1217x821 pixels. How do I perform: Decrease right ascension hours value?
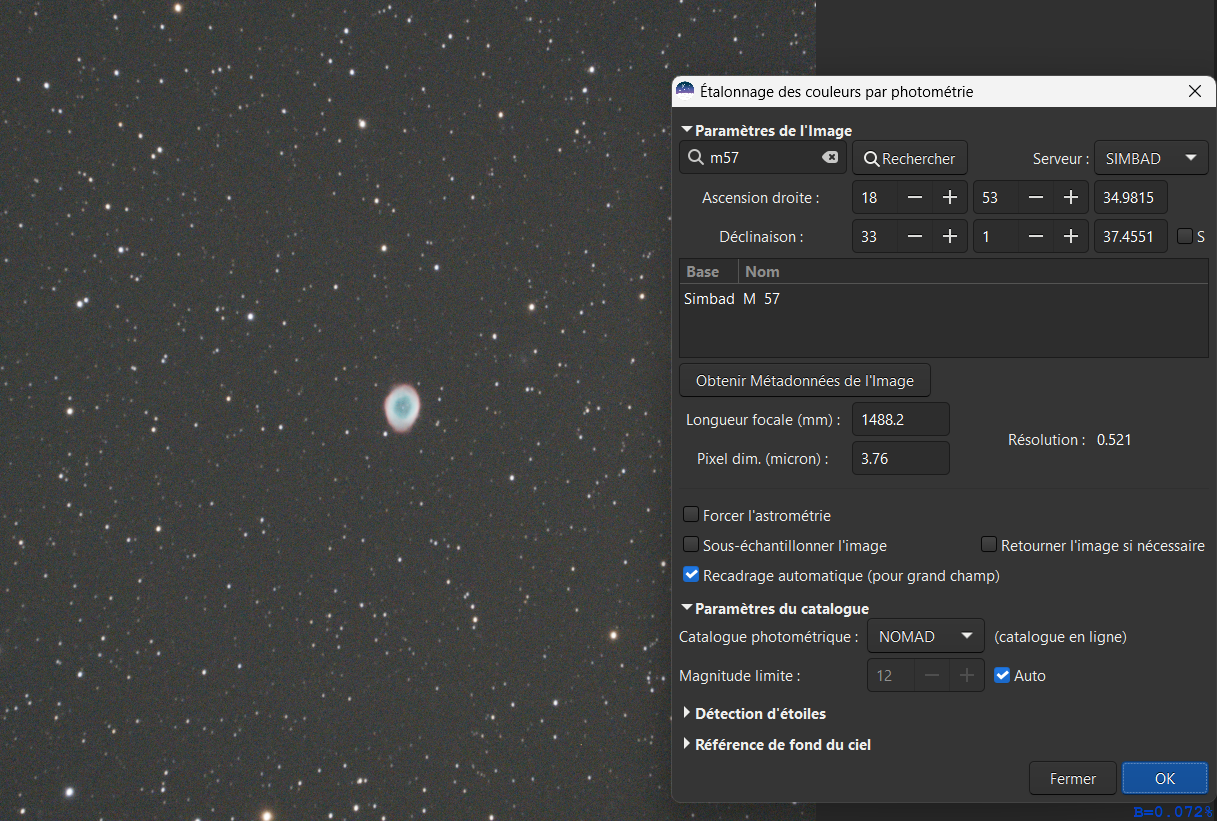point(915,197)
